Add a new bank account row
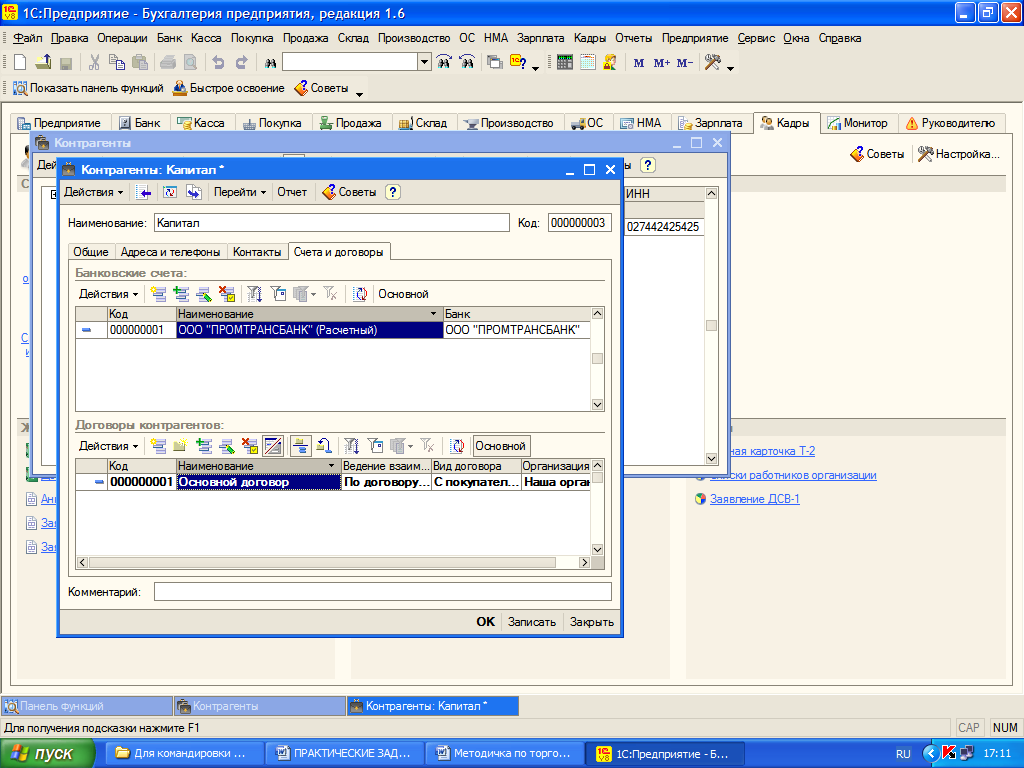 coord(158,294)
